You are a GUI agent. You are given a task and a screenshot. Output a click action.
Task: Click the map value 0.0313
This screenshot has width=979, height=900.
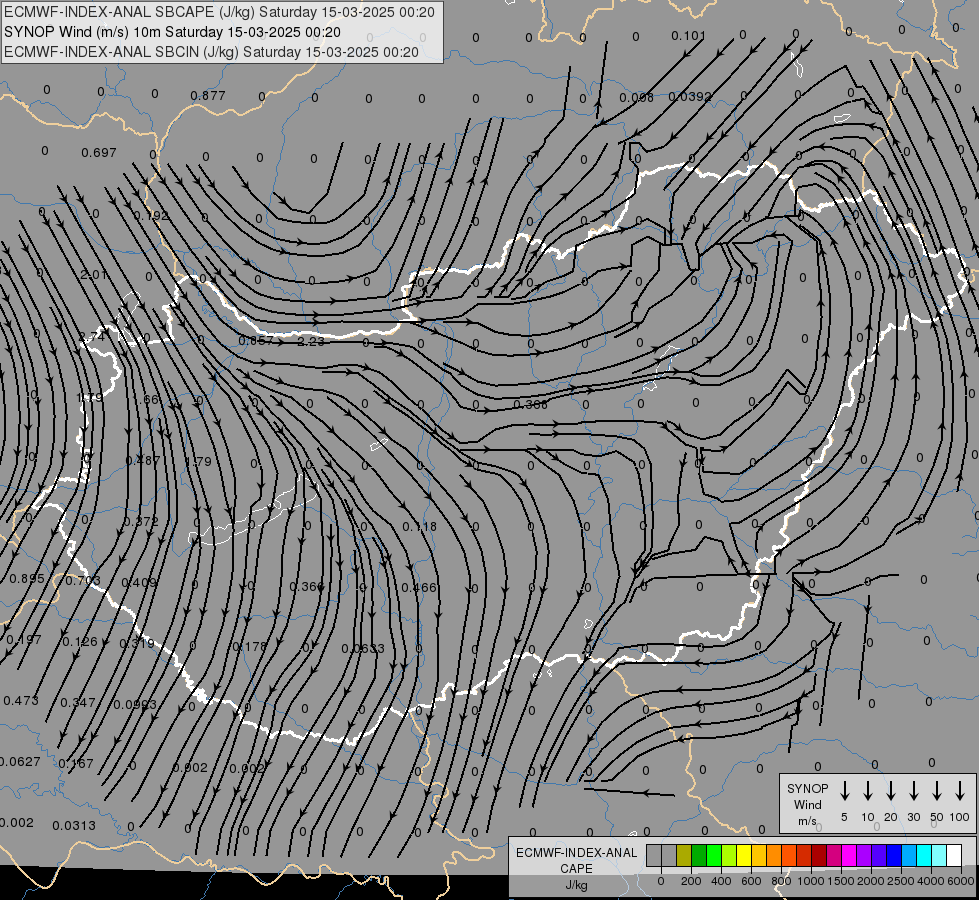[74, 825]
